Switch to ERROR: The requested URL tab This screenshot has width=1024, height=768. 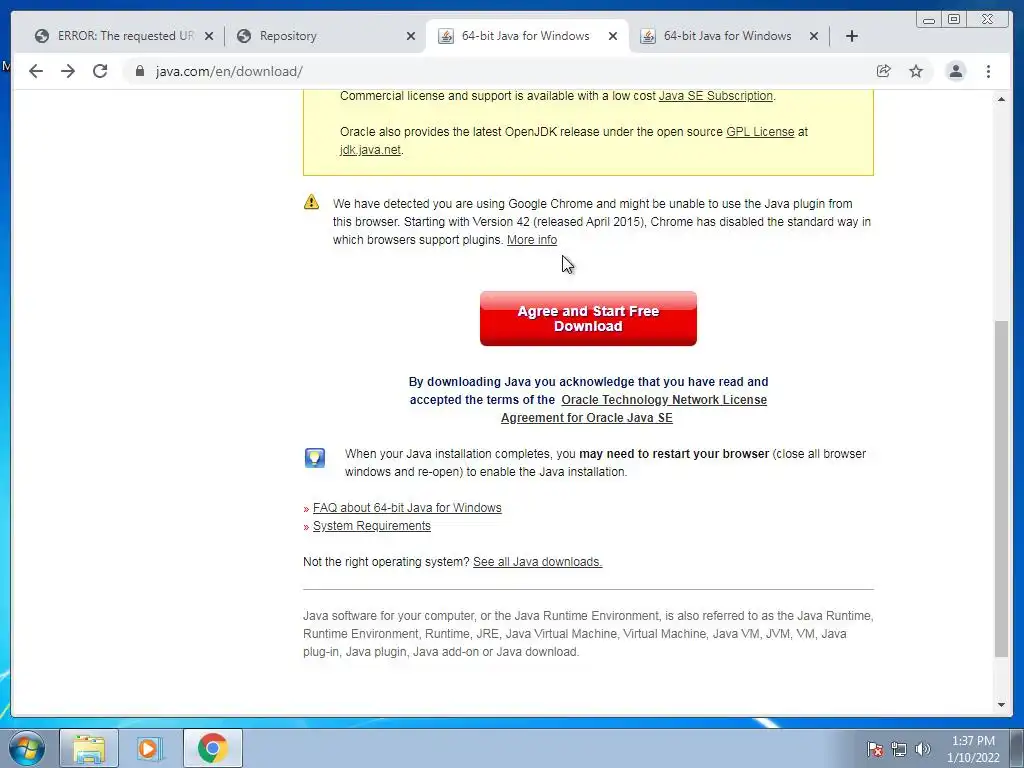click(x=124, y=36)
